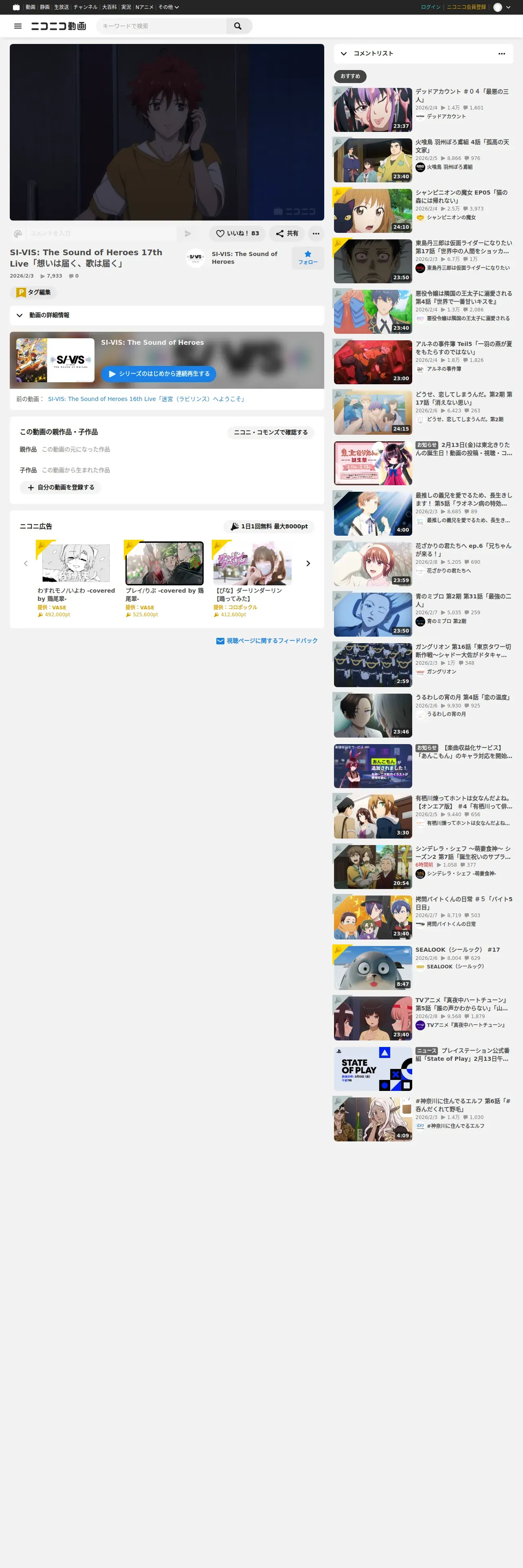Click the 青のミブロ 第2期 channel icon
Screen dimensions: 523x1568
pos(420,622)
